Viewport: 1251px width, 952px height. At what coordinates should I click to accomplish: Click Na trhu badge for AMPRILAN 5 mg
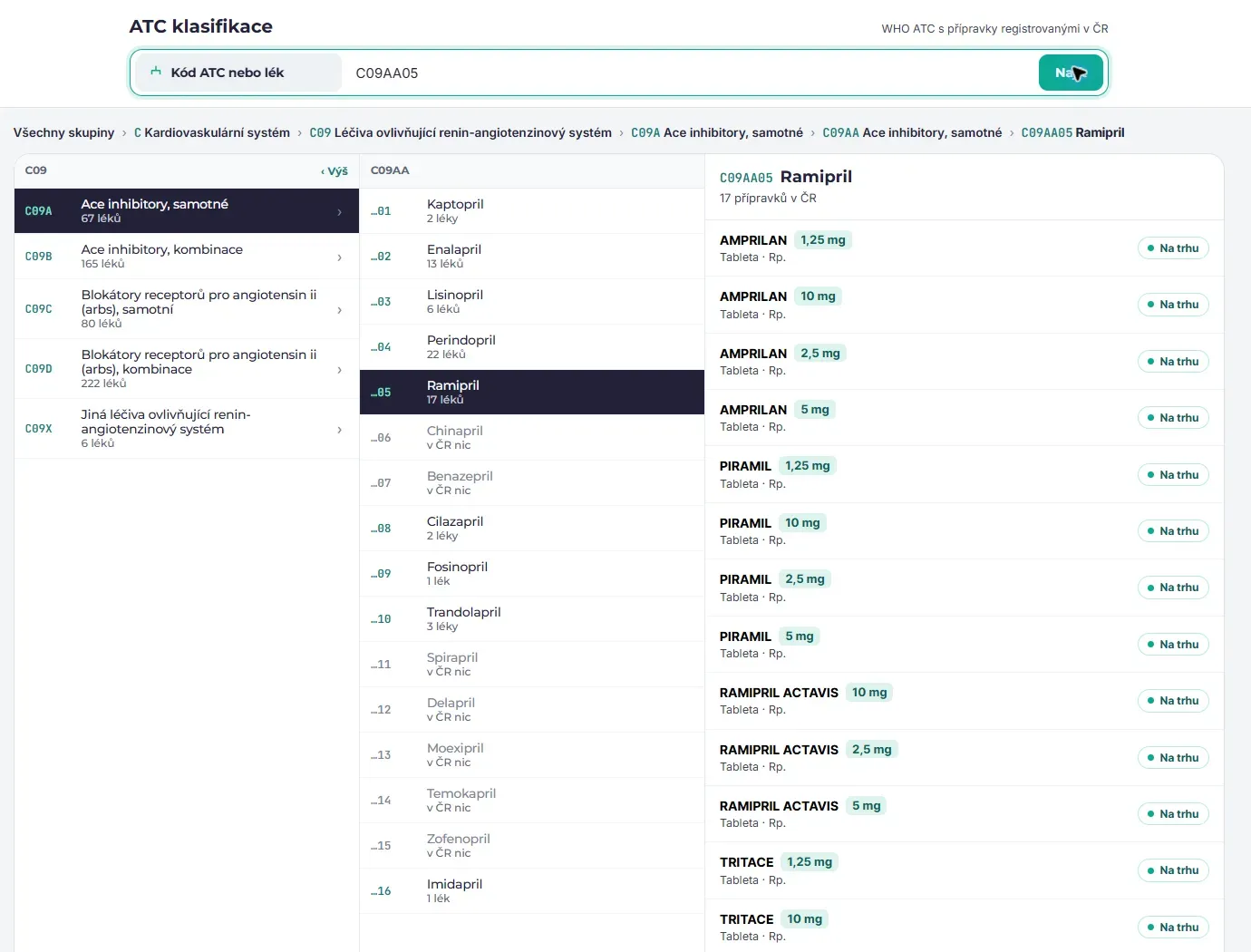pos(1173,418)
